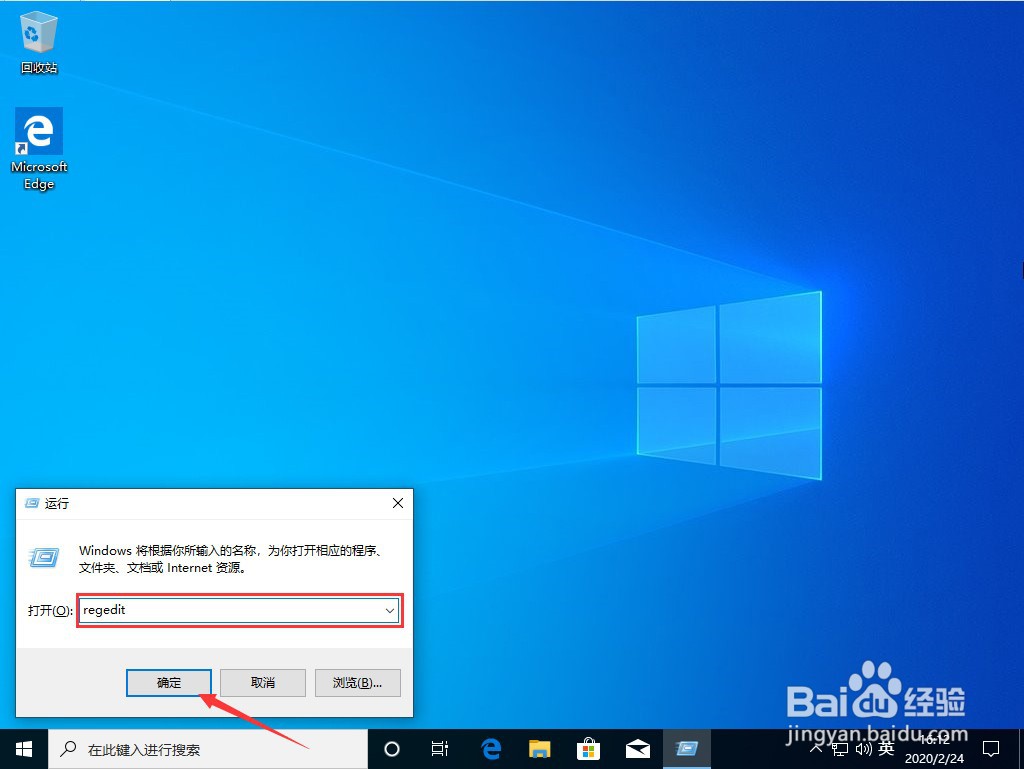This screenshot has width=1024, height=769.
Task: Open Task View on the taskbar
Action: (440, 749)
